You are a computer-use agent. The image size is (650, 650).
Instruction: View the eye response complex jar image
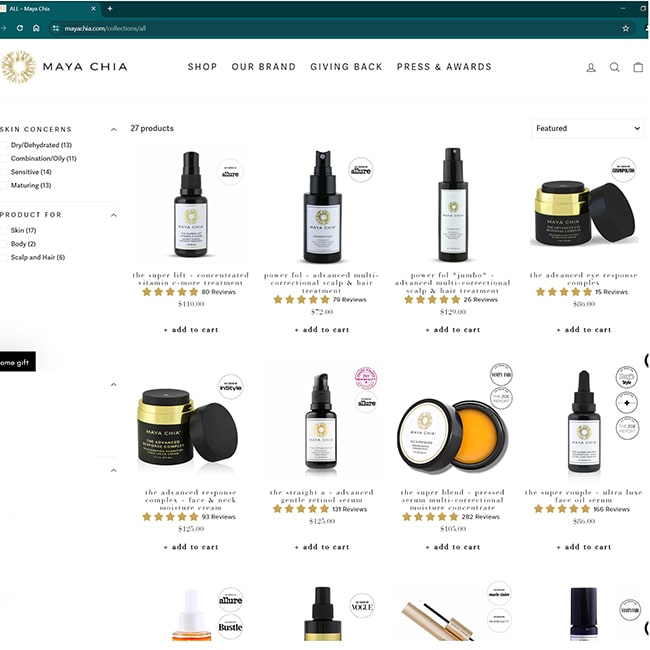pyautogui.click(x=582, y=213)
